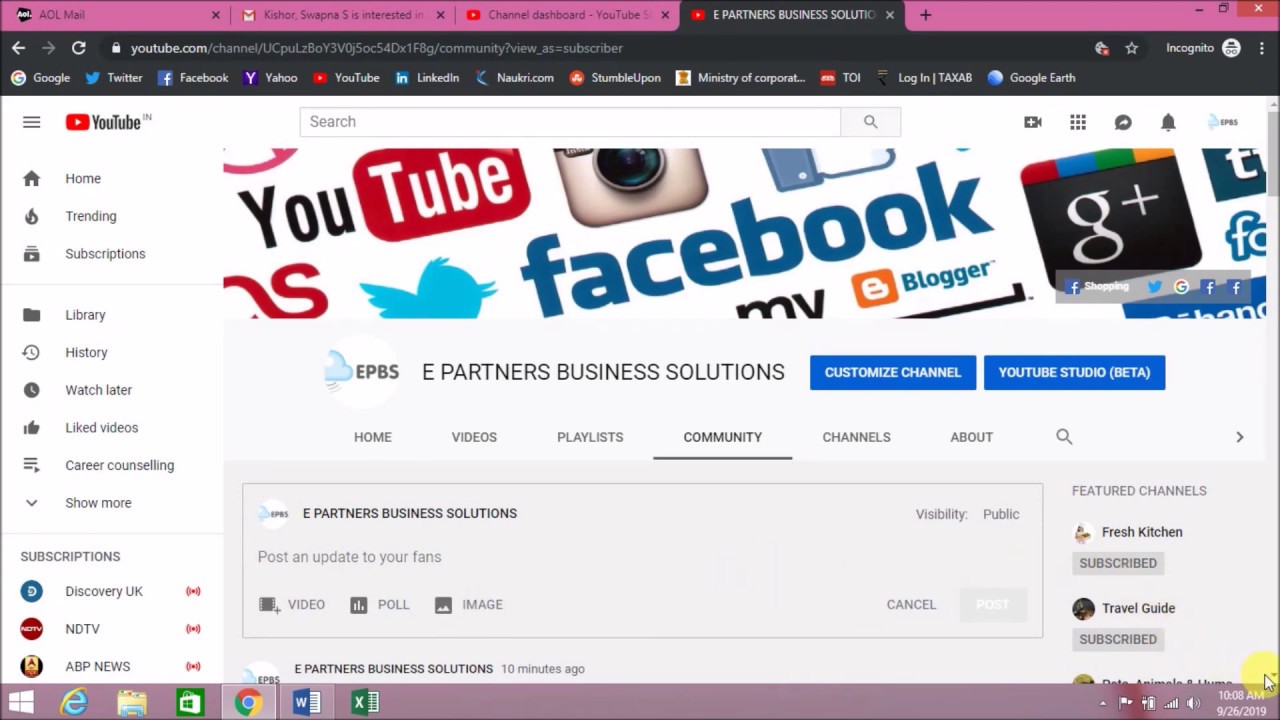Add a POLL to the post
Image resolution: width=1280 pixels, height=720 pixels.
380,605
